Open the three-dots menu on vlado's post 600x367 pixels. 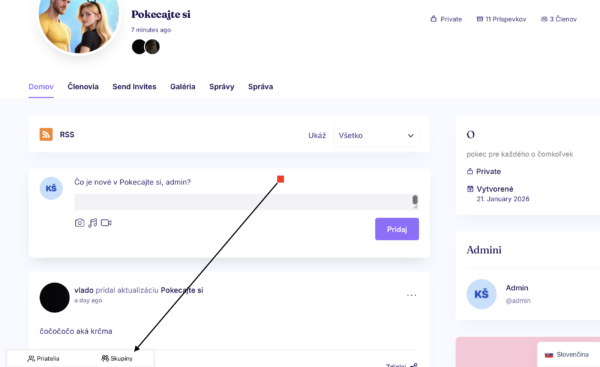[411, 295]
